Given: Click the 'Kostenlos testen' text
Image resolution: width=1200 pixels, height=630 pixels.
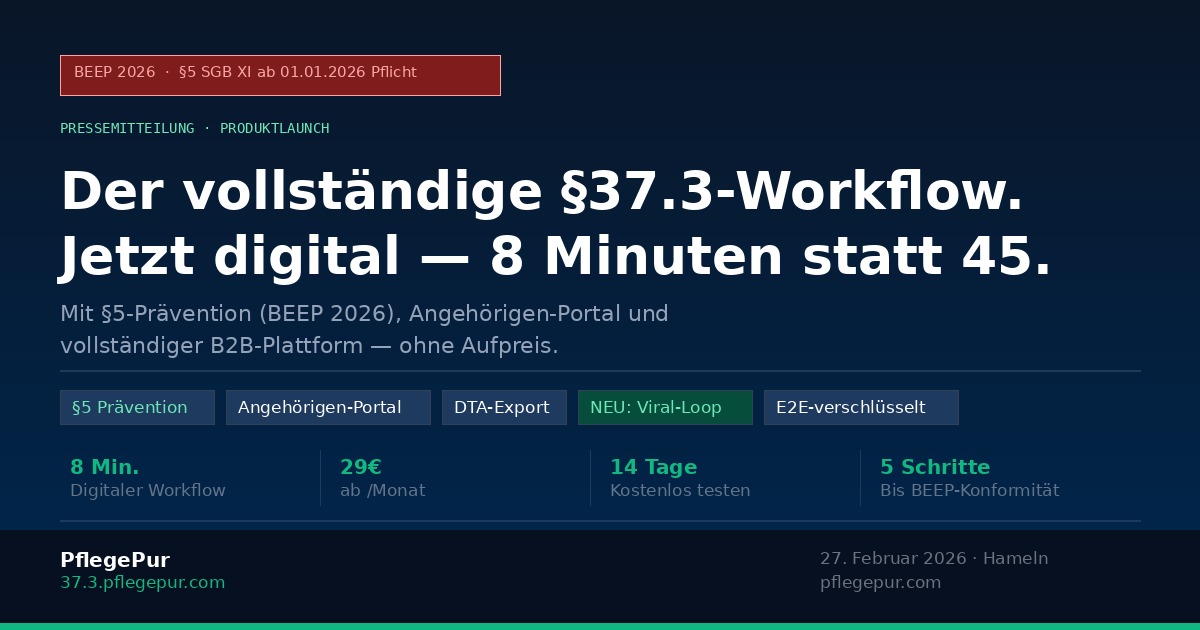Looking at the screenshot, I should [x=680, y=490].
